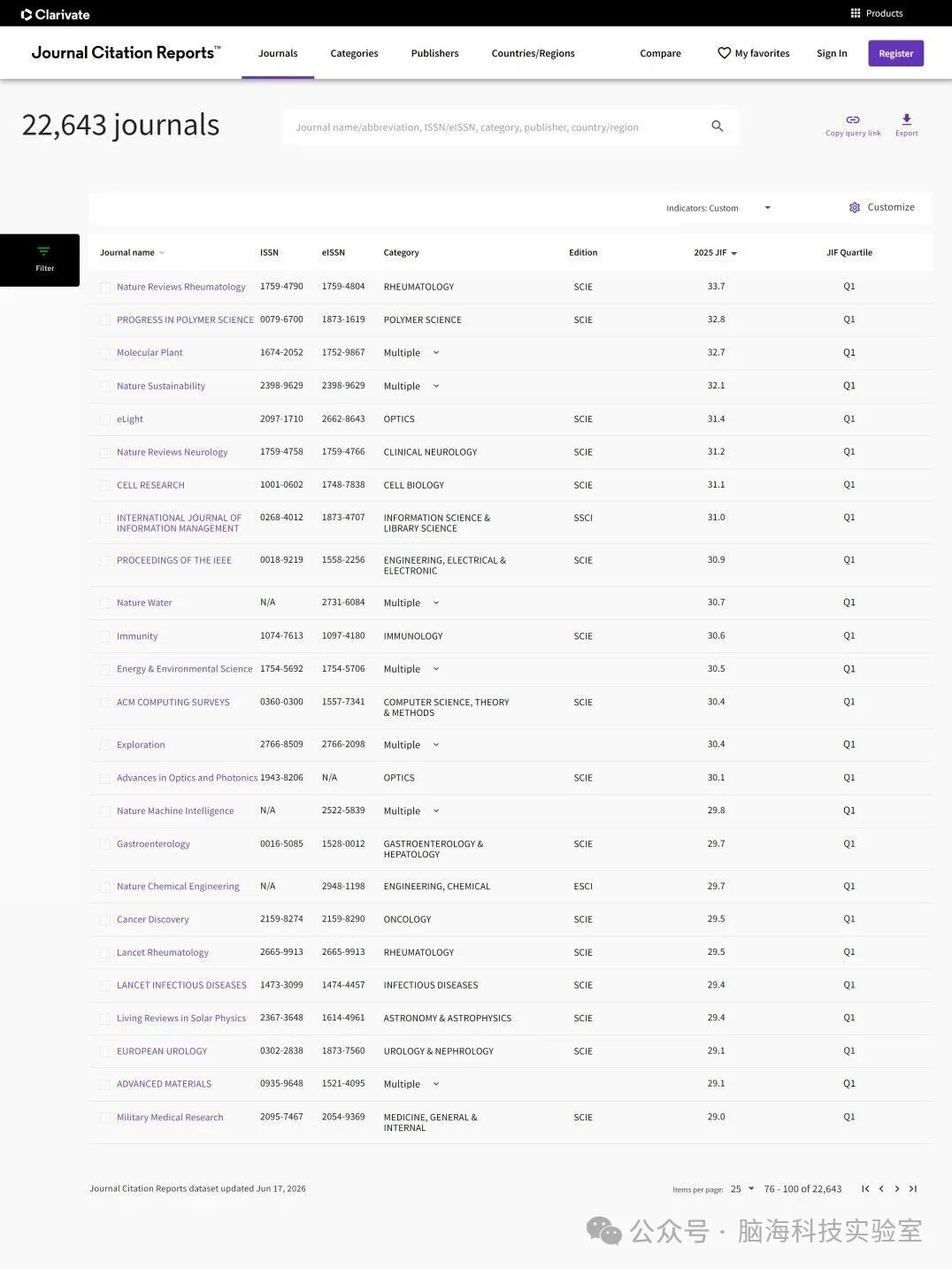Check the Lancet Rheumatology row checkbox
The height and width of the screenshot is (1269, 952).
click(x=105, y=953)
